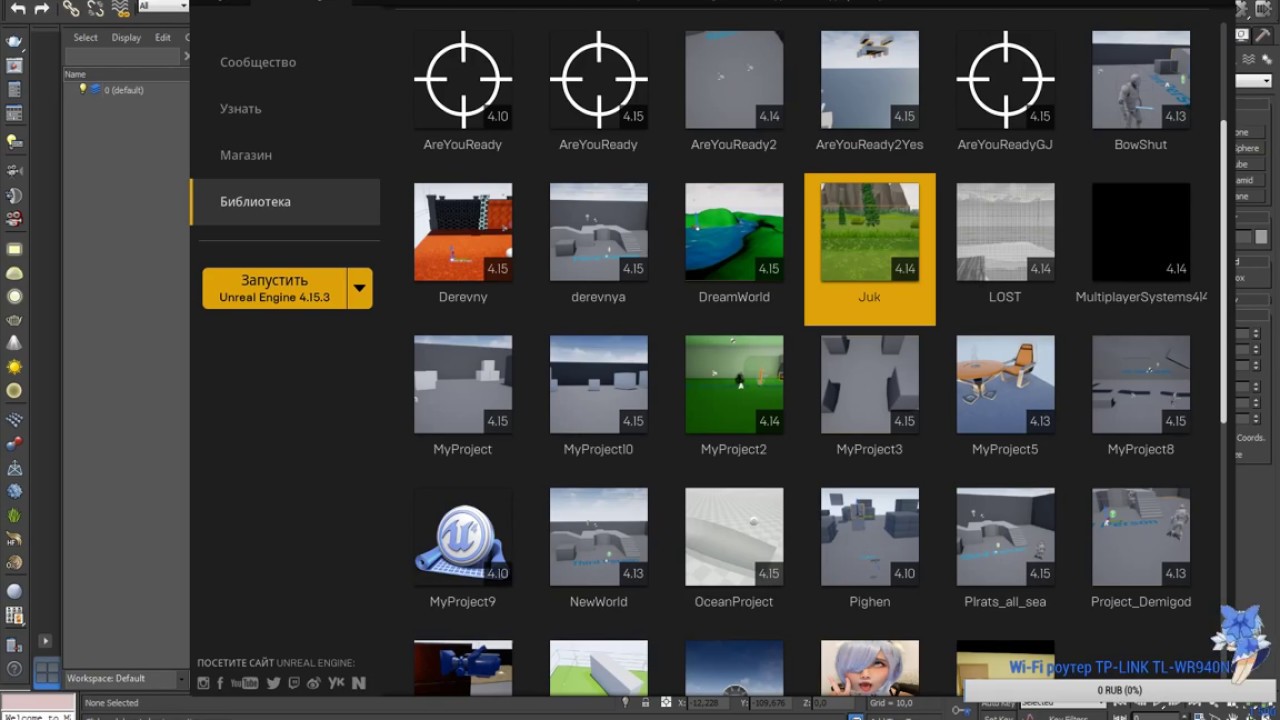Select the AreYouReady2 project thumbnail

(734, 80)
